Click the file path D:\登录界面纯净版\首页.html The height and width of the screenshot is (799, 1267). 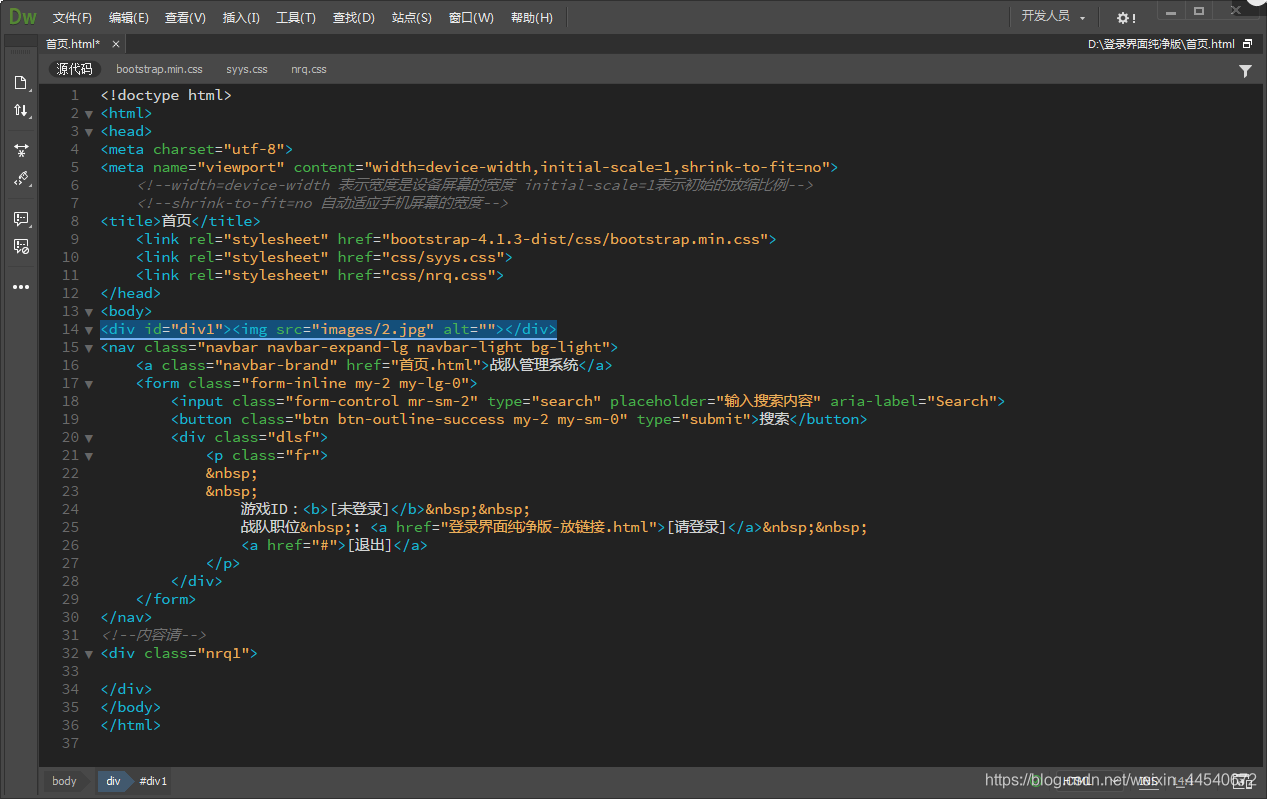(x=1161, y=44)
